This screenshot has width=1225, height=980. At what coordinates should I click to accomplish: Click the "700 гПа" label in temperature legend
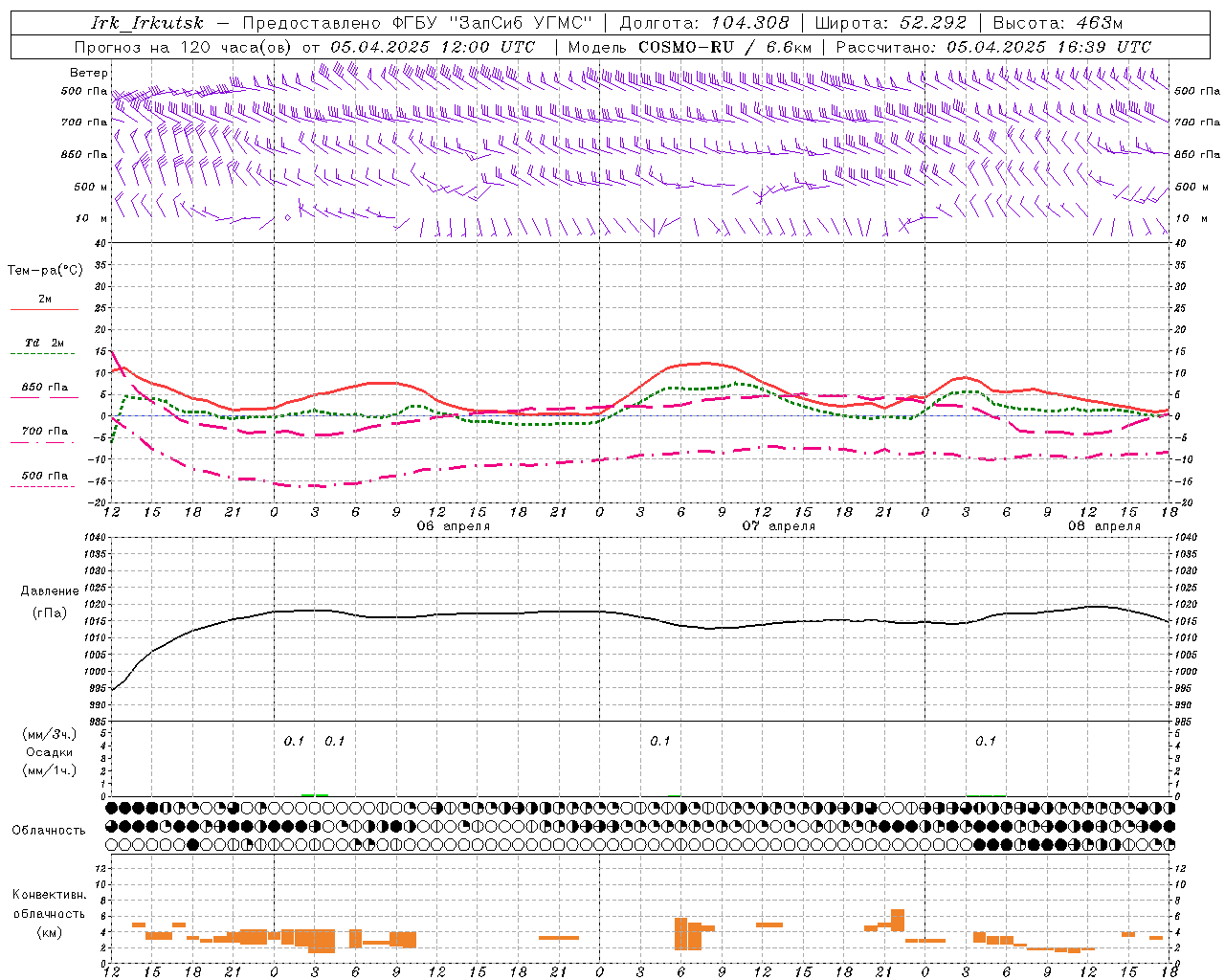pyautogui.click(x=45, y=432)
